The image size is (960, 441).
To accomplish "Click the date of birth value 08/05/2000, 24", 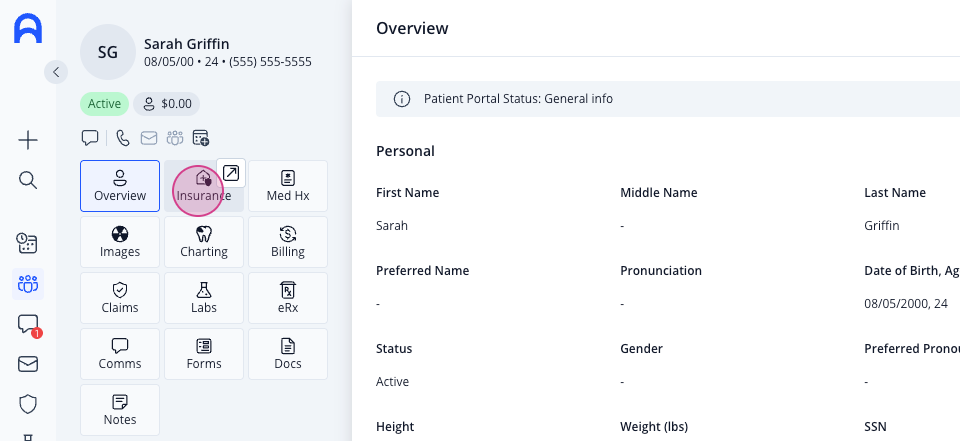I will (906, 303).
